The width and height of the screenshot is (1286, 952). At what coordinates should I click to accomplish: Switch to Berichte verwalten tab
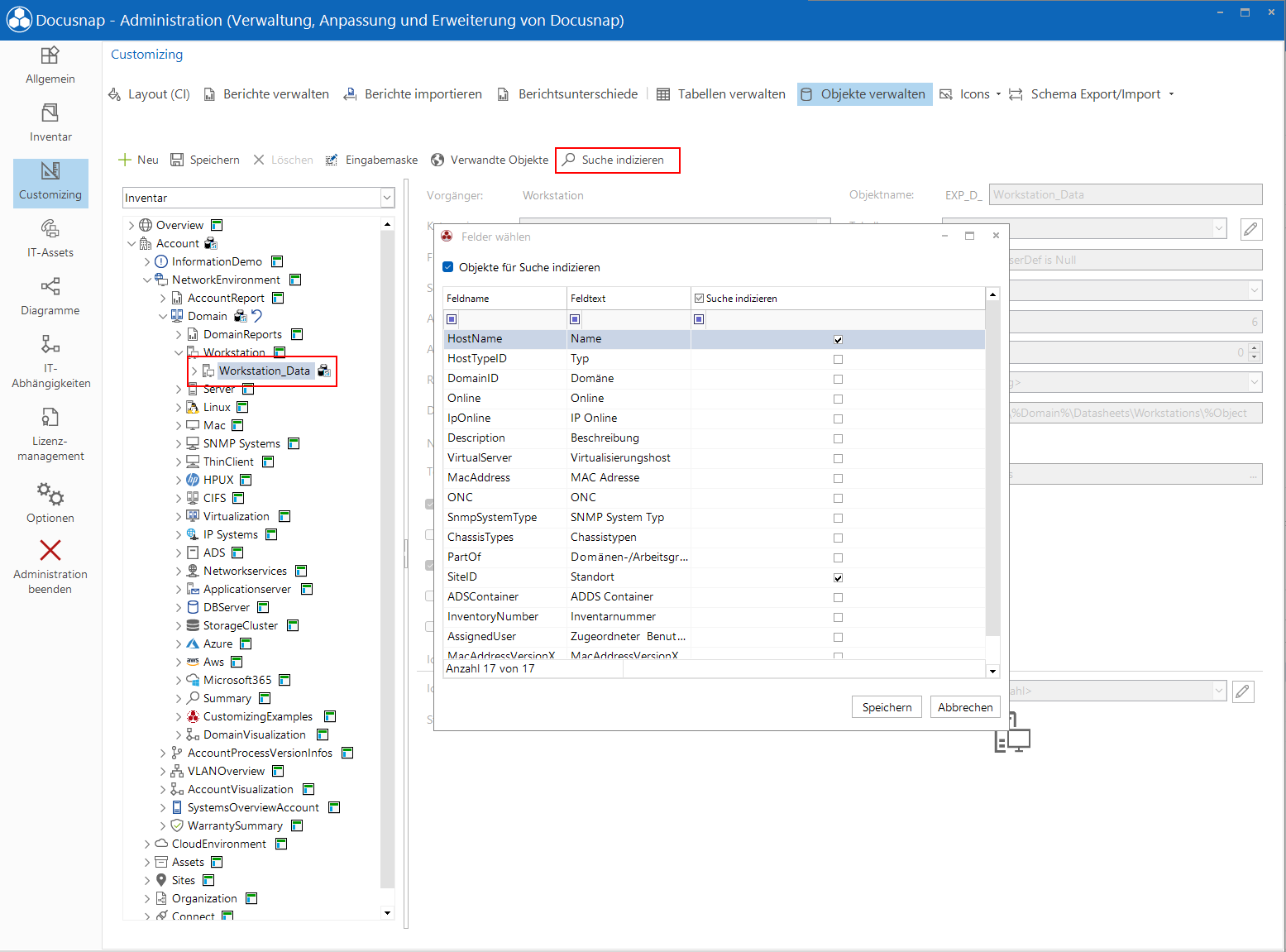(266, 94)
